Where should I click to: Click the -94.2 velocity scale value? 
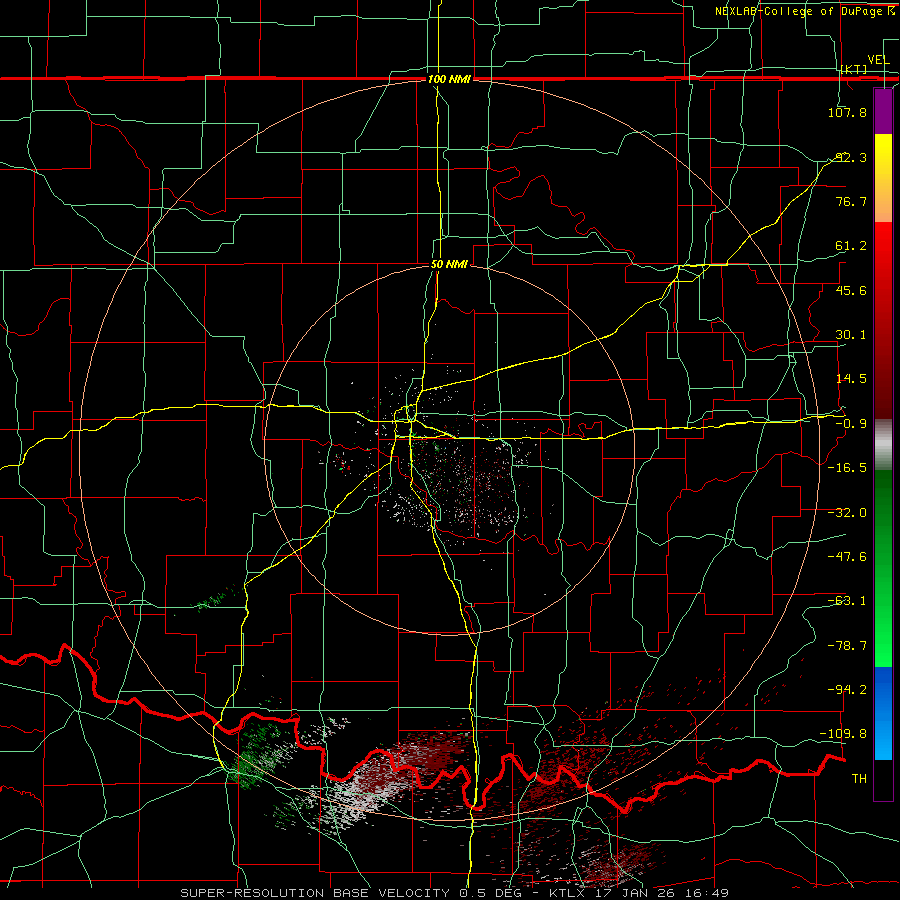click(847, 690)
